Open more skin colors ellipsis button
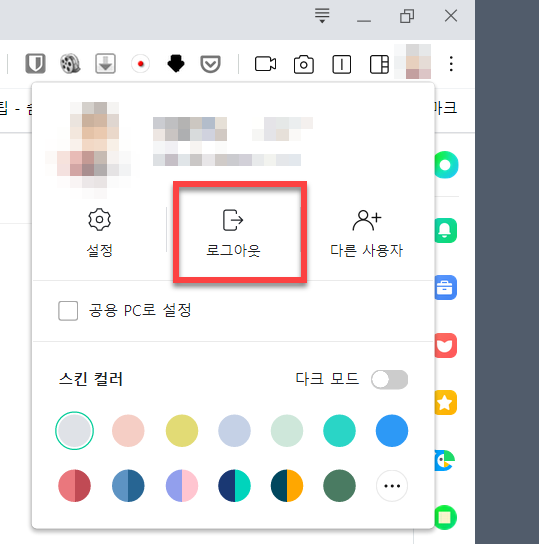This screenshot has width=539, height=544. (x=392, y=486)
